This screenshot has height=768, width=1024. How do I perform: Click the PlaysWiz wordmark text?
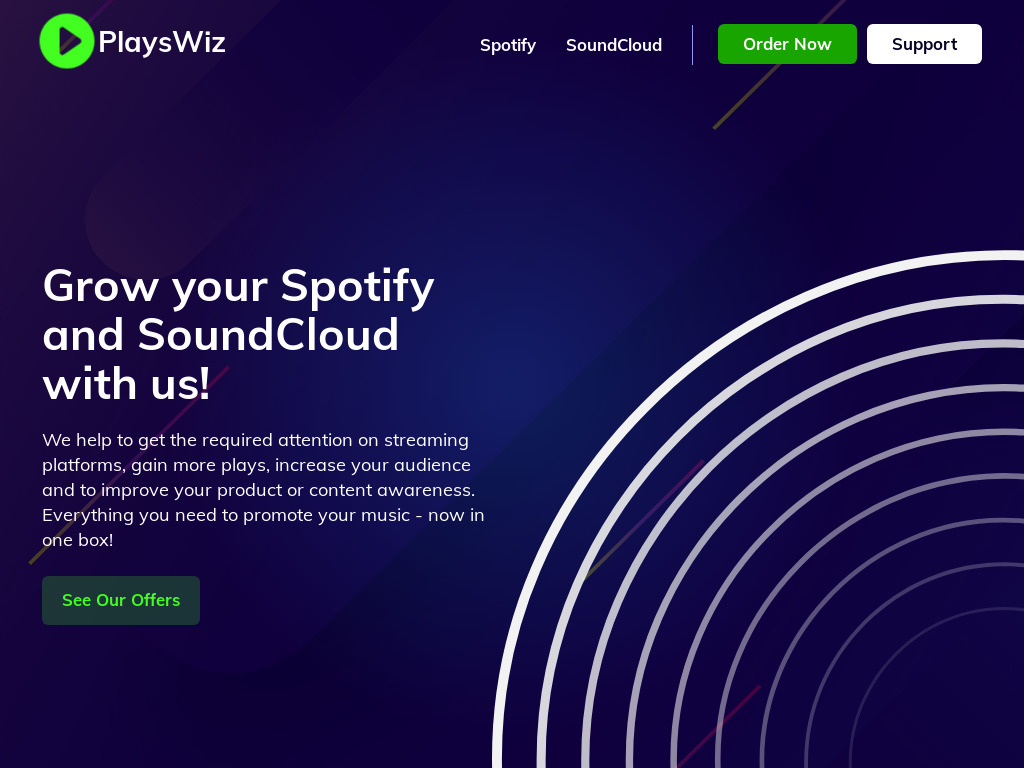(x=162, y=42)
